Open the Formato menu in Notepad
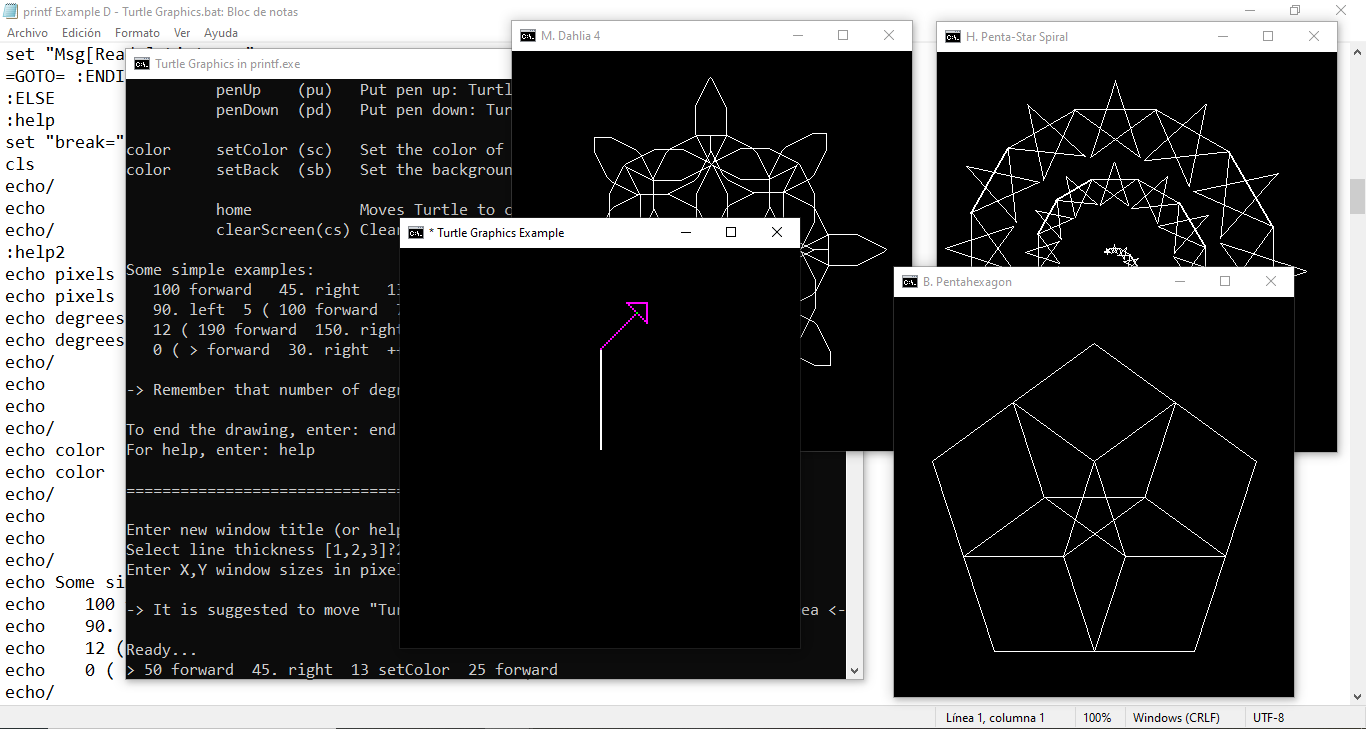The height and width of the screenshot is (729, 1366). [137, 33]
